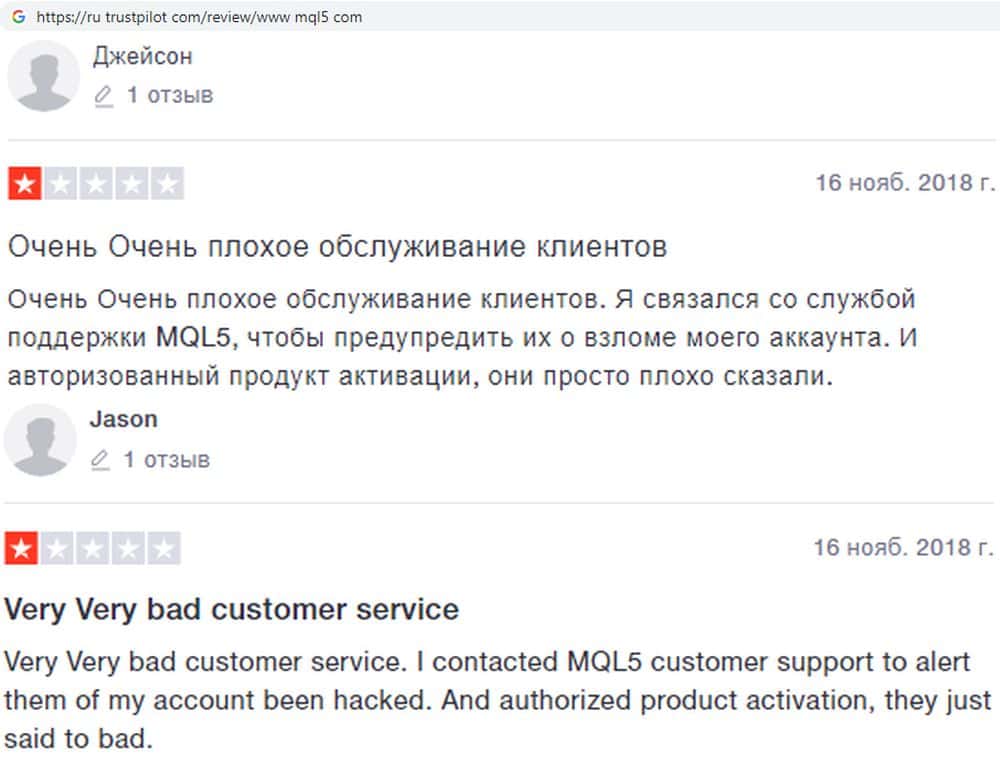1000x759 pixels.
Task: Click the date of the Russian review
Action: (905, 183)
